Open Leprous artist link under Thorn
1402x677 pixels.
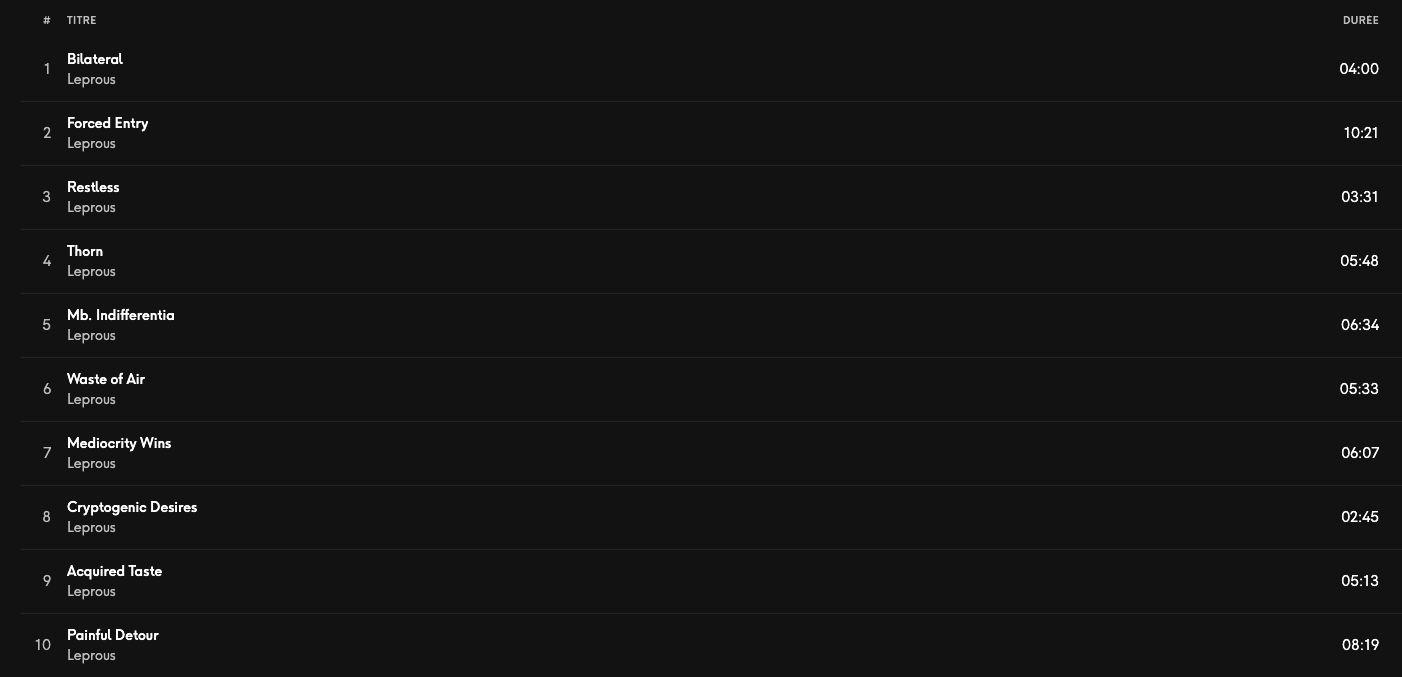click(91, 272)
